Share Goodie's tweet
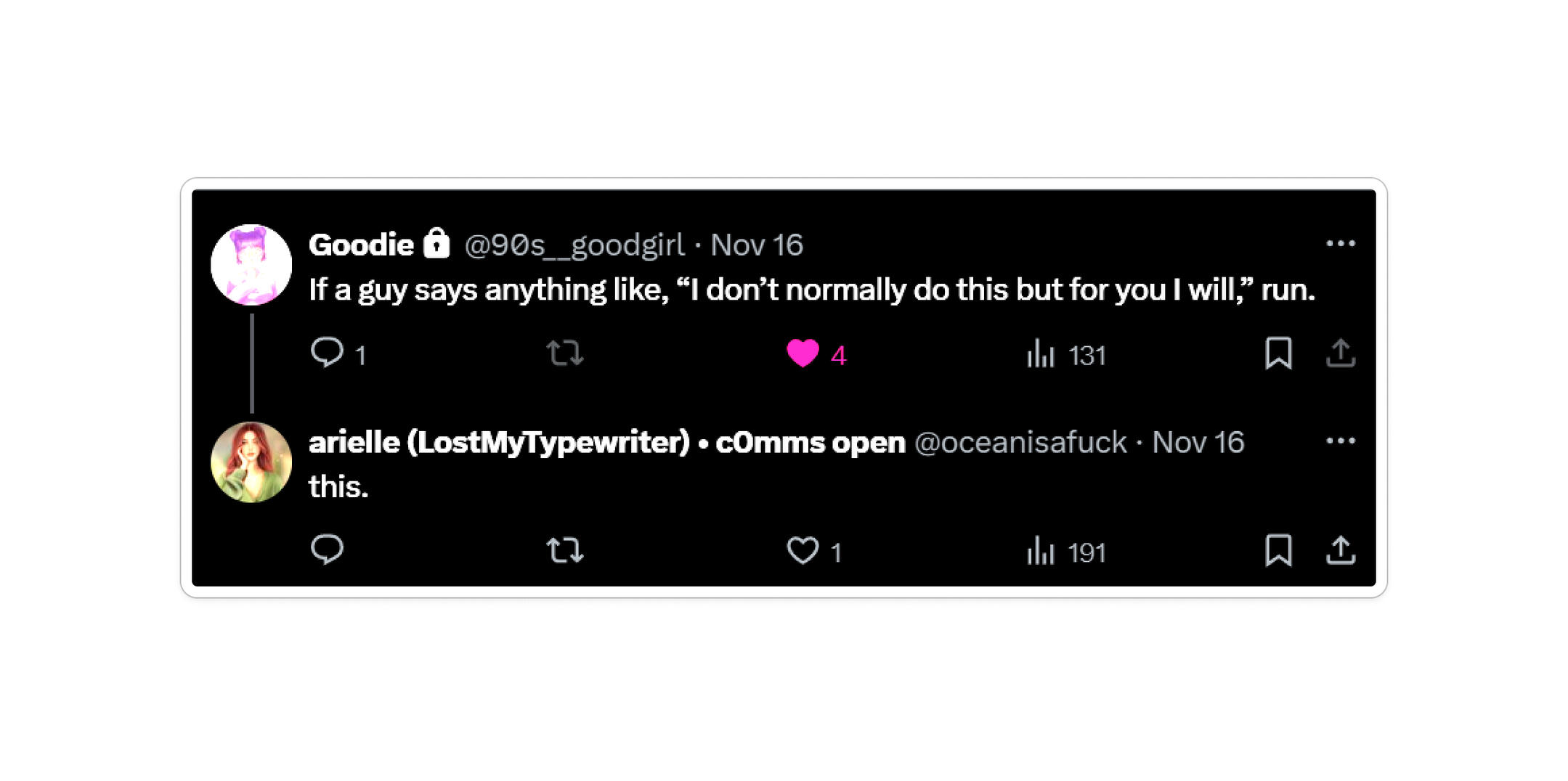The height and width of the screenshot is (781, 1568). 1341,353
